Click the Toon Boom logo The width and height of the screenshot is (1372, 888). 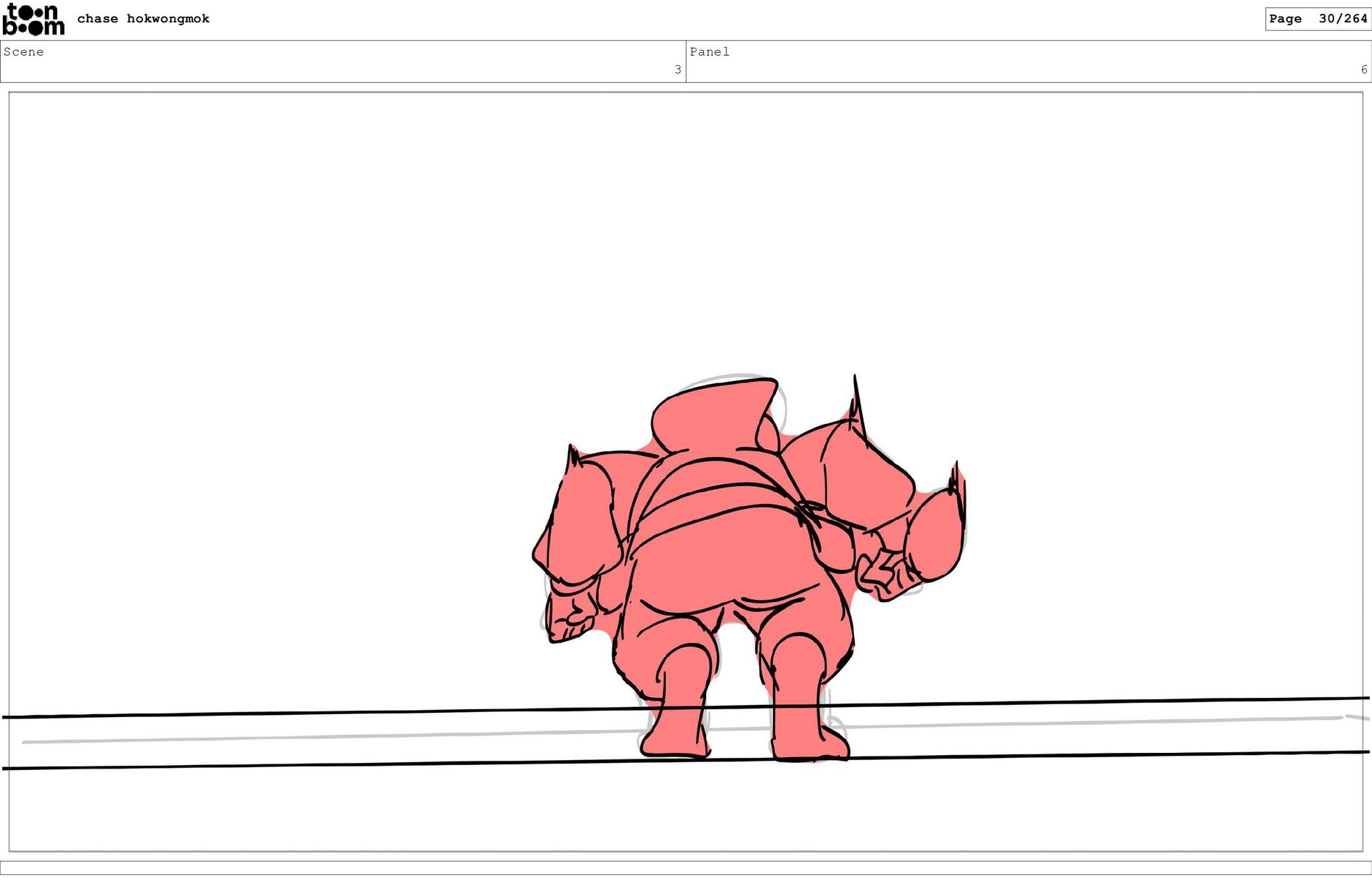point(34,19)
